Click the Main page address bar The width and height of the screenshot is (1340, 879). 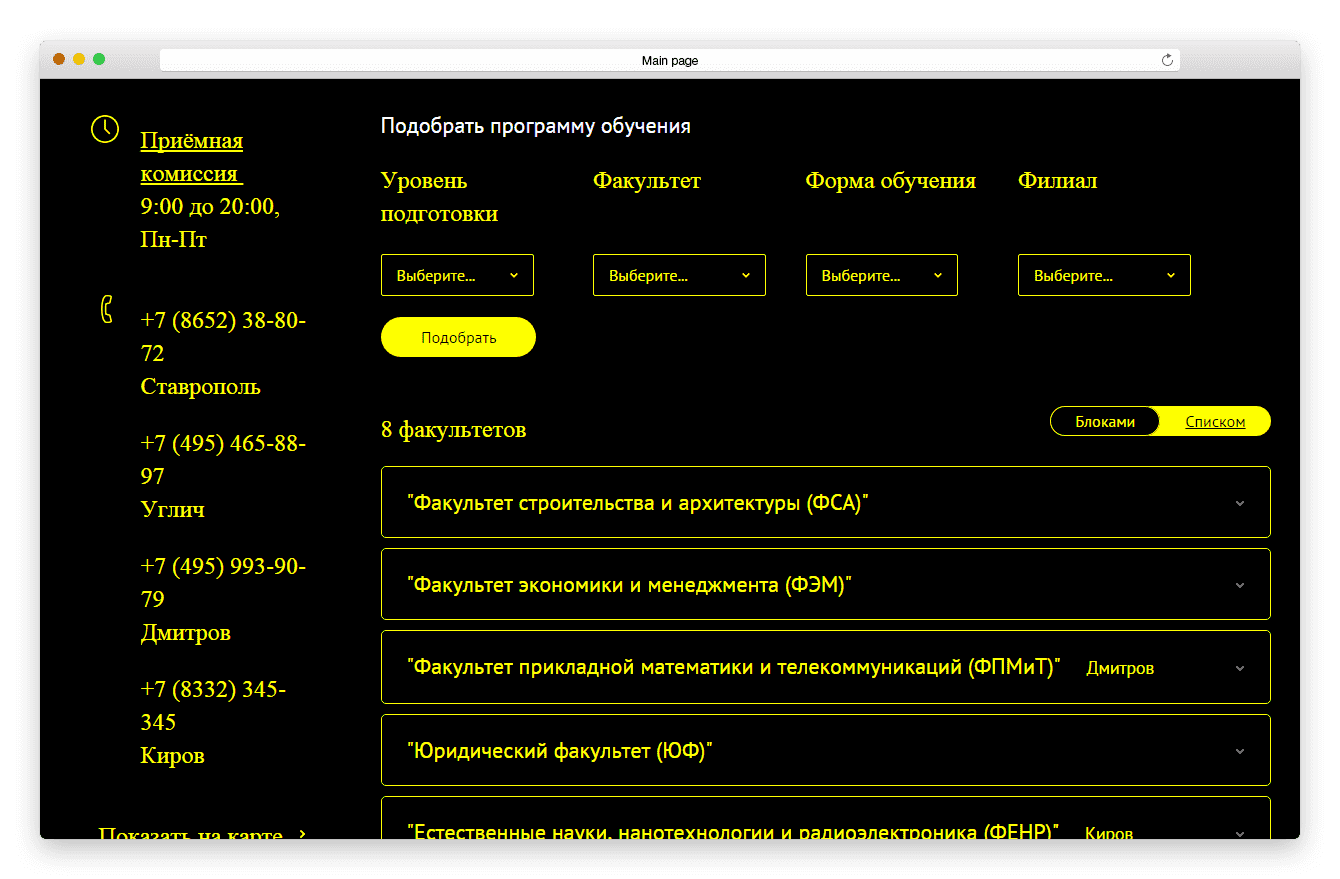[x=670, y=60]
